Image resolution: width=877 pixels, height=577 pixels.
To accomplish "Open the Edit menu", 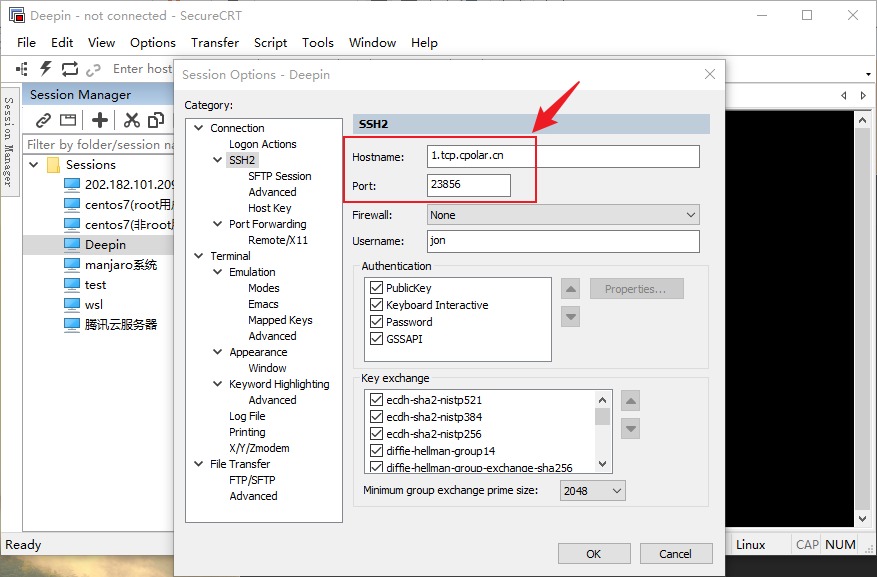I will pyautogui.click(x=62, y=42).
